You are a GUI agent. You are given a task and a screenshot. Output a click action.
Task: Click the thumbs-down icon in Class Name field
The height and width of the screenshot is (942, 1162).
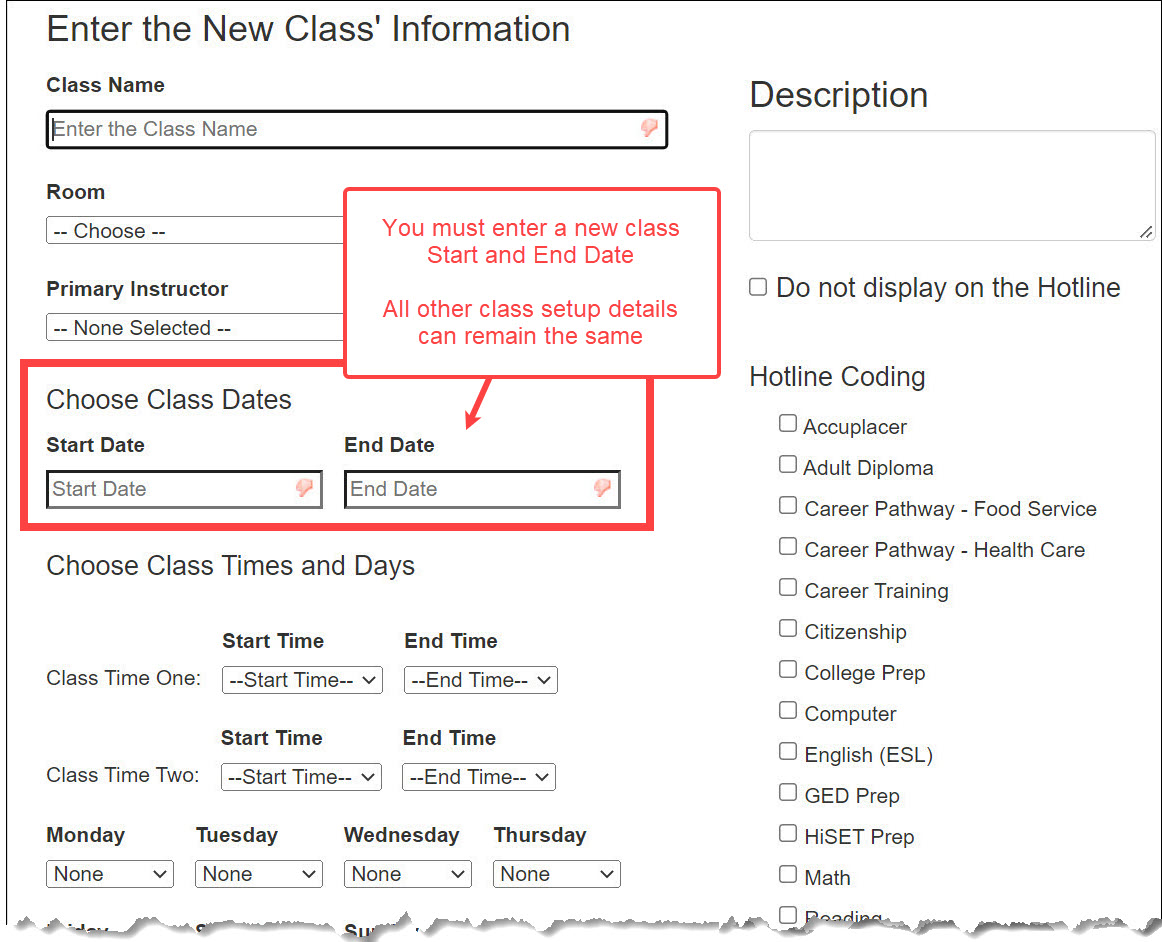point(651,130)
